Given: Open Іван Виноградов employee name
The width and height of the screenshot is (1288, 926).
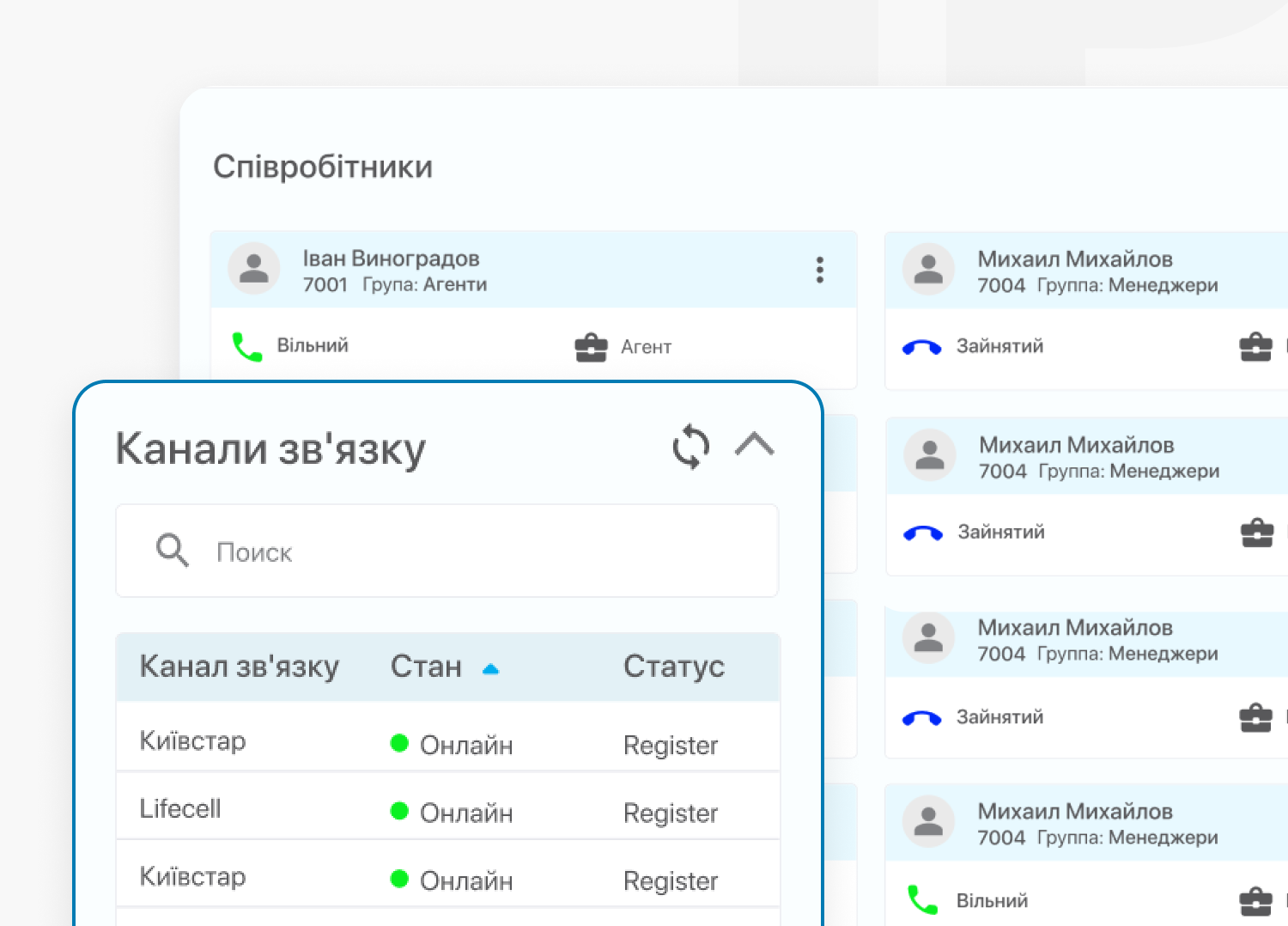Looking at the screenshot, I should 391,259.
